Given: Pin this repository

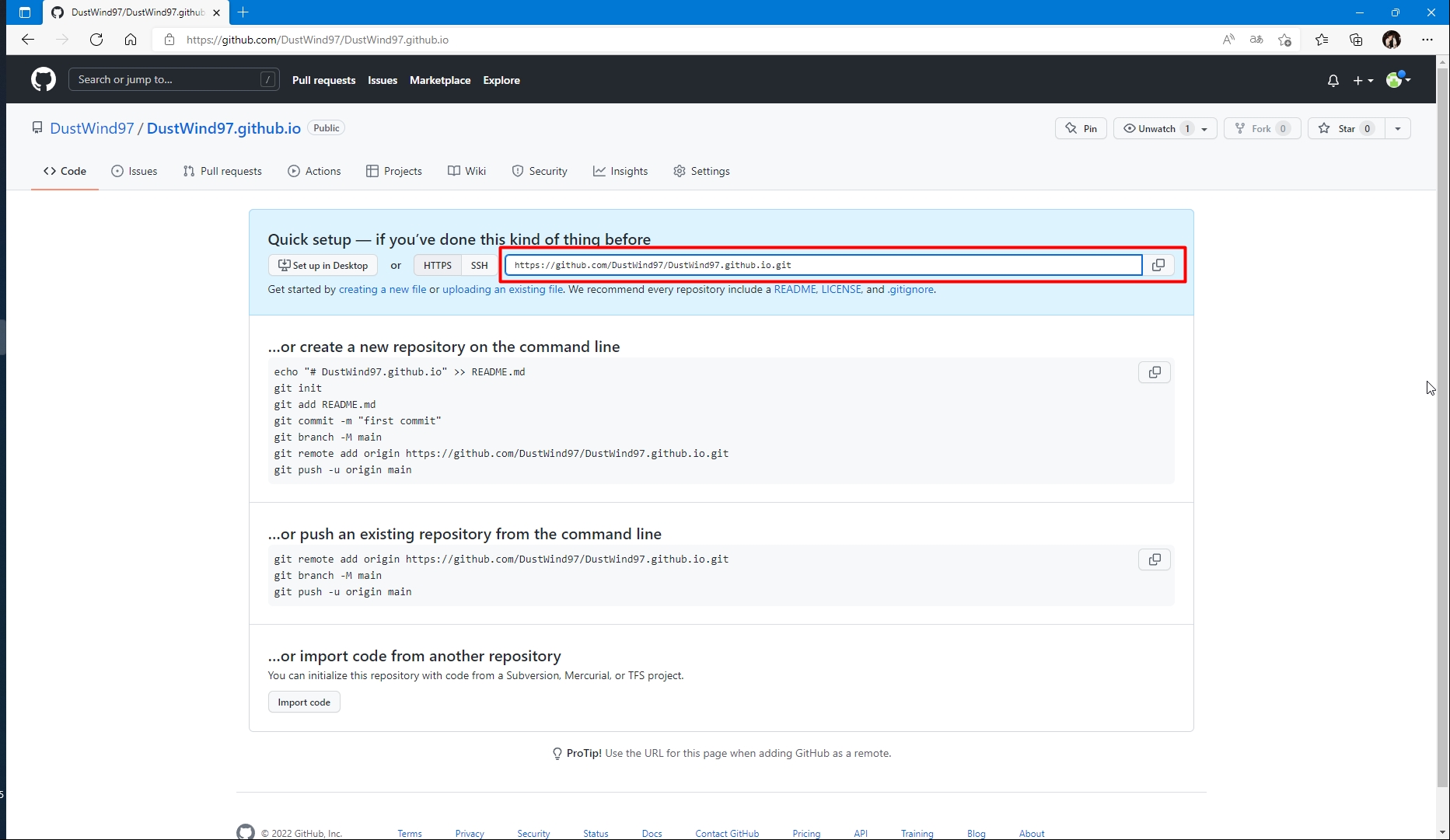Looking at the screenshot, I should coord(1081,128).
